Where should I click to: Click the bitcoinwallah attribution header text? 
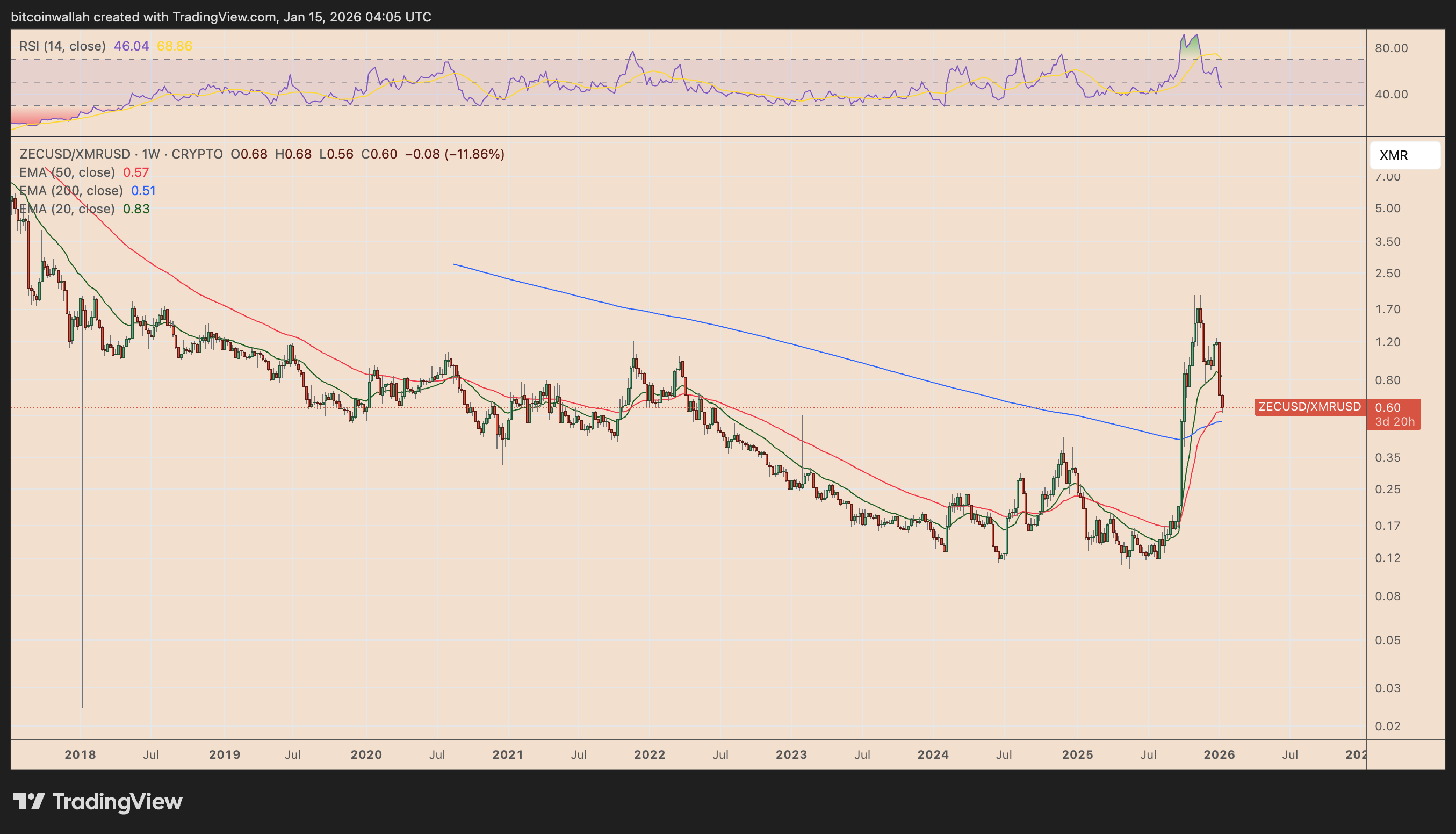(221, 17)
